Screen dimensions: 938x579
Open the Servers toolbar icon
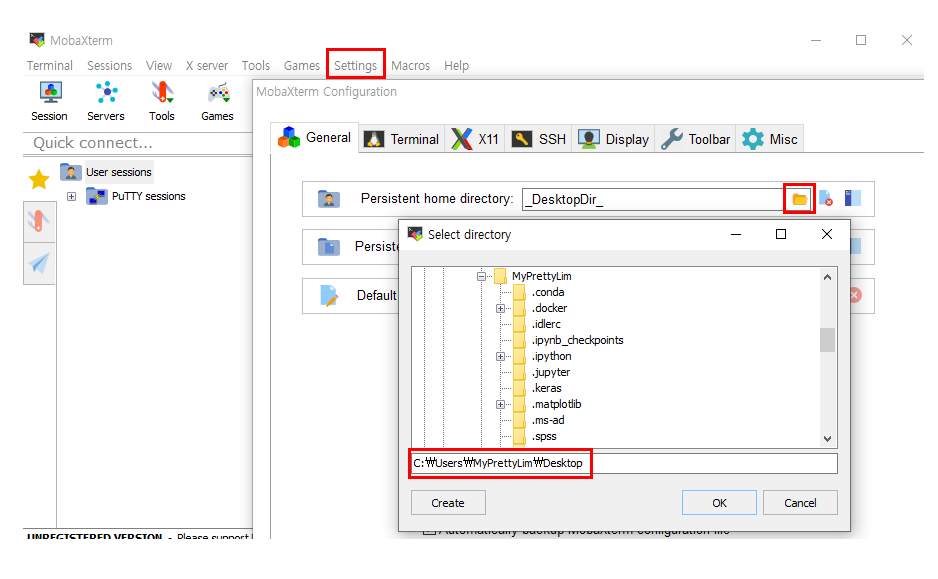tap(106, 102)
